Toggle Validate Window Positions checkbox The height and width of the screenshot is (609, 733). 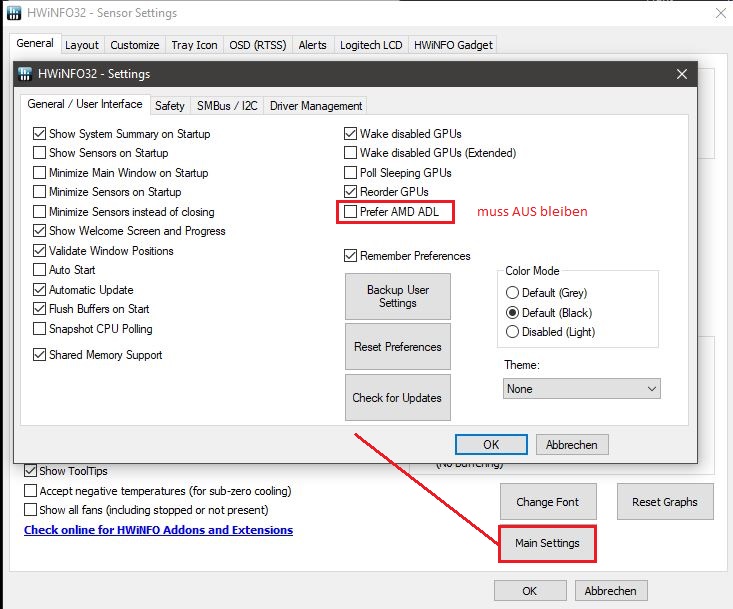(39, 251)
